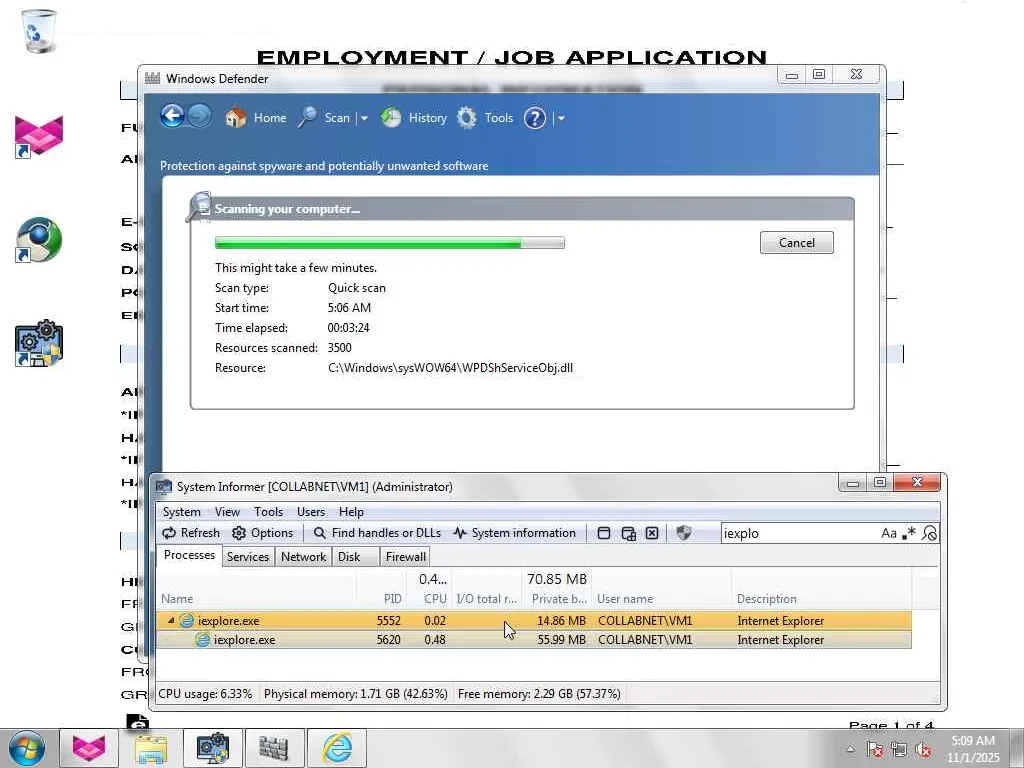Open Windows Explorer from the taskbar

[150, 748]
